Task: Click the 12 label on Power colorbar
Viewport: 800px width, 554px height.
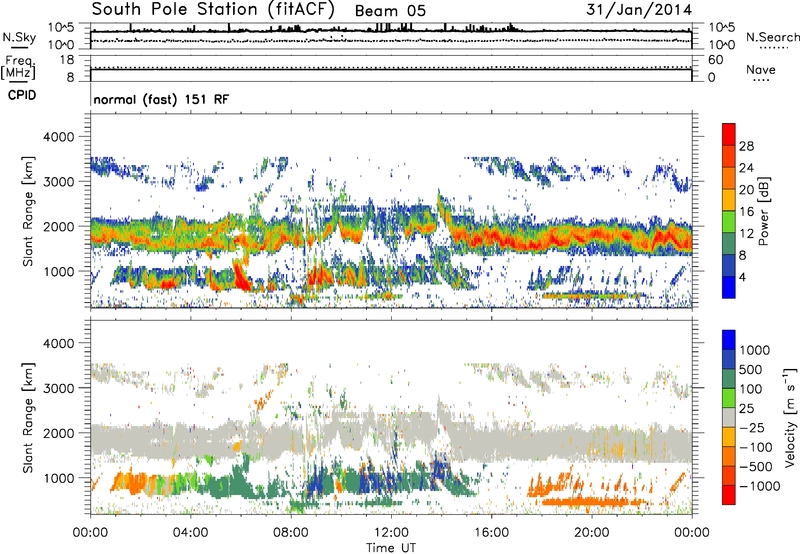Action: click(746, 234)
